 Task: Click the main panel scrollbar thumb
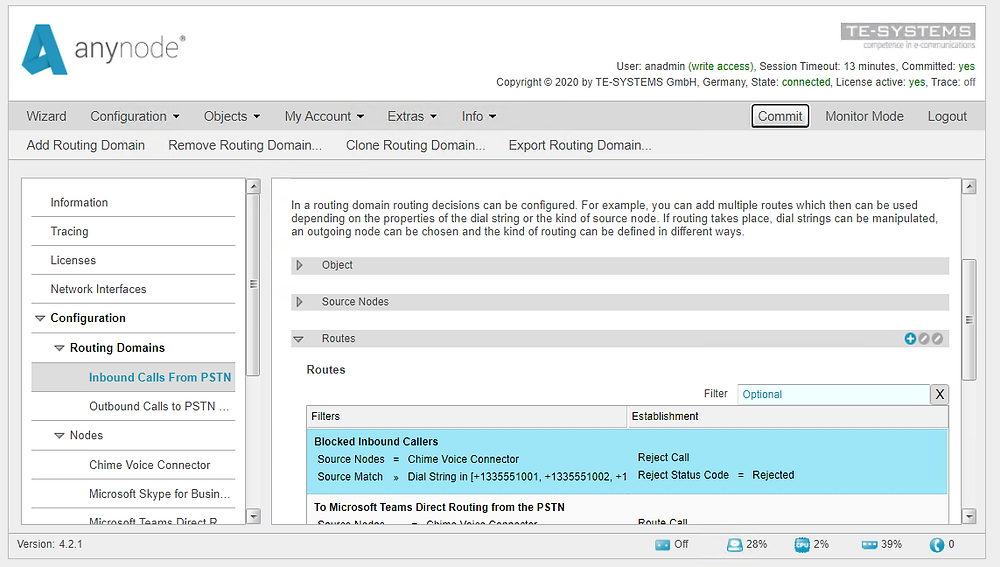969,320
